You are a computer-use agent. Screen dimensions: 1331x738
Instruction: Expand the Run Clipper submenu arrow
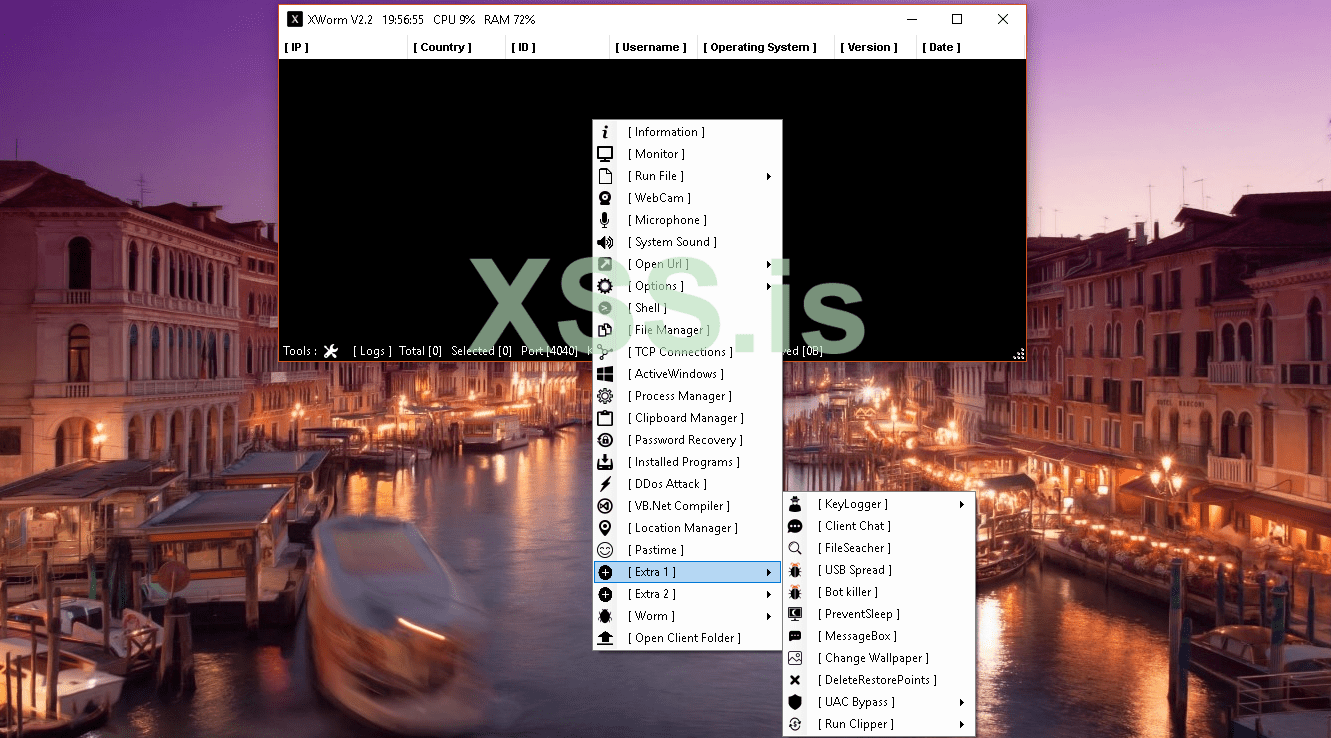point(962,724)
